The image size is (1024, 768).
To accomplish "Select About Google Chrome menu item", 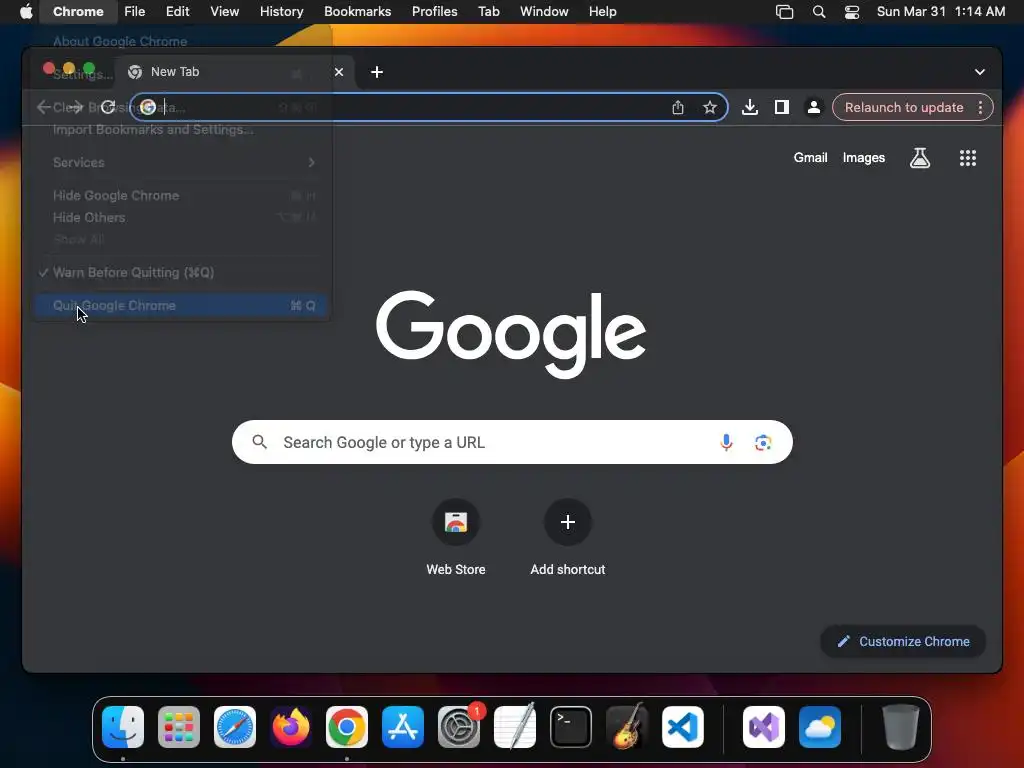I will pyautogui.click(x=181, y=41).
